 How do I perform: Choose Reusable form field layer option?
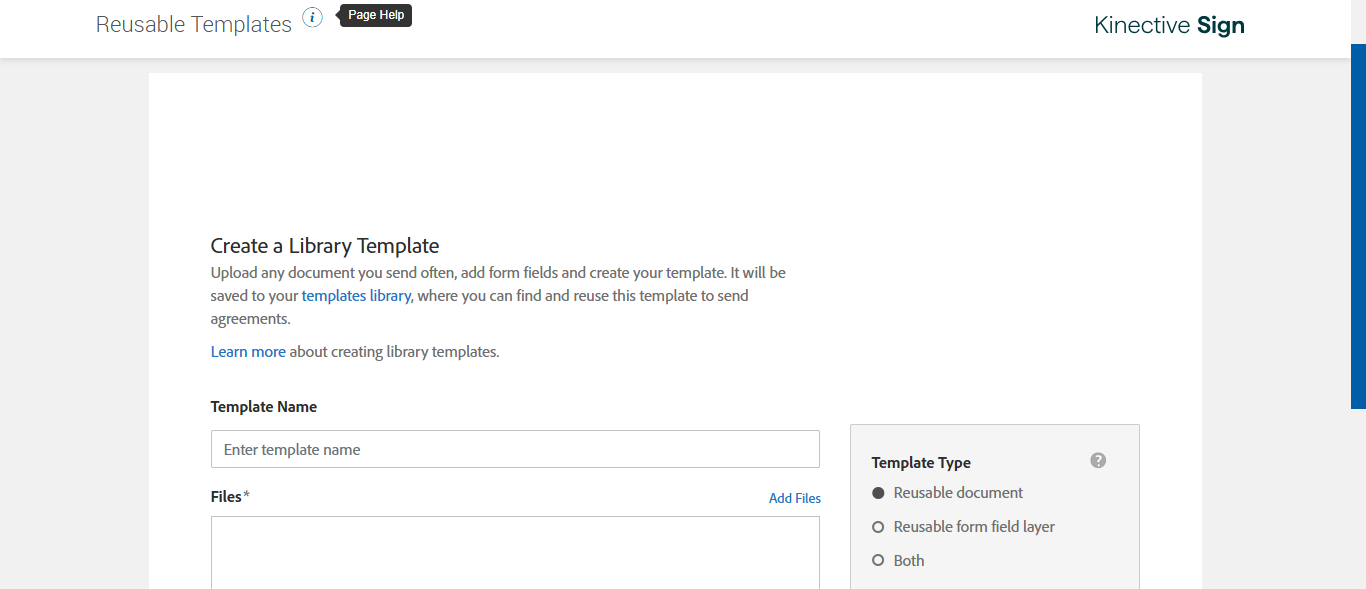pos(878,527)
